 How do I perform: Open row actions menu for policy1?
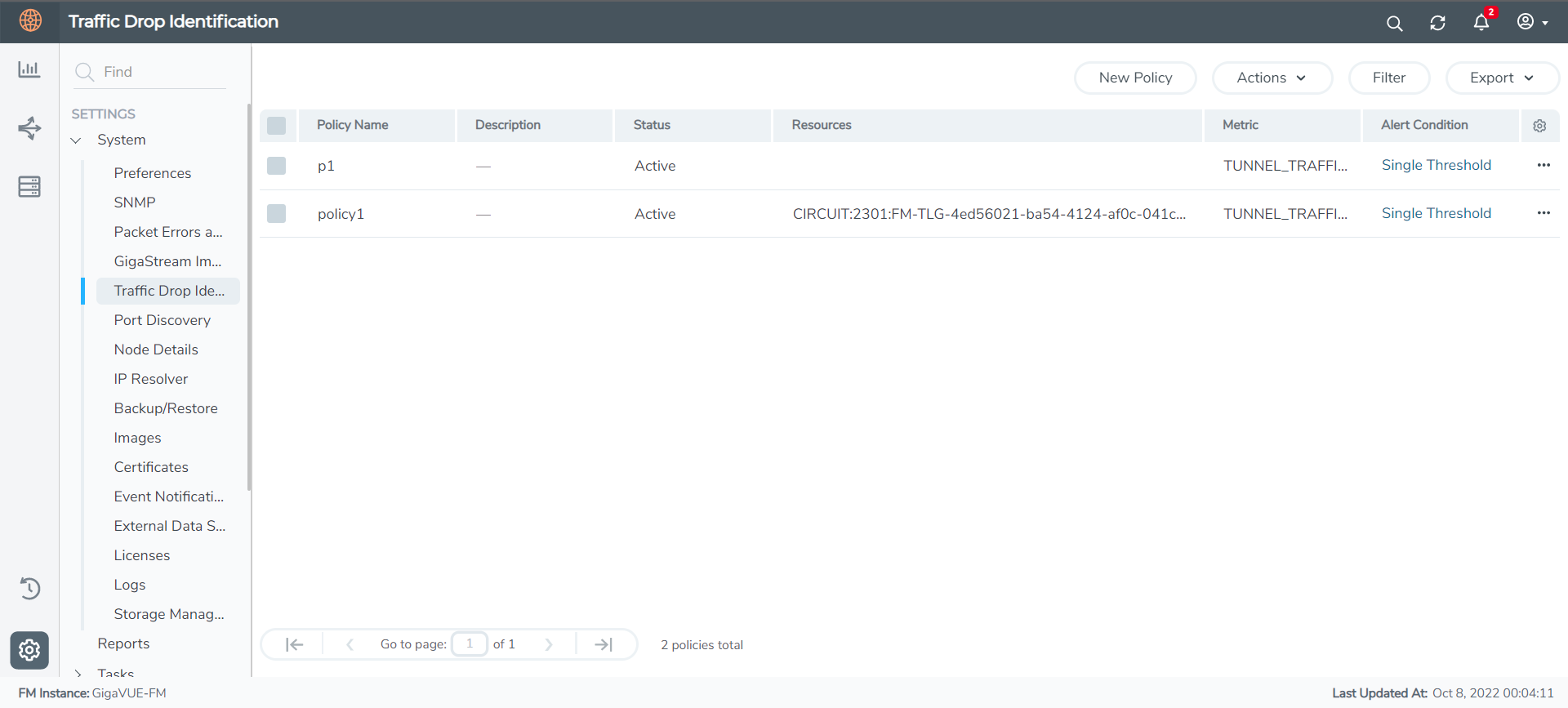click(x=1543, y=213)
